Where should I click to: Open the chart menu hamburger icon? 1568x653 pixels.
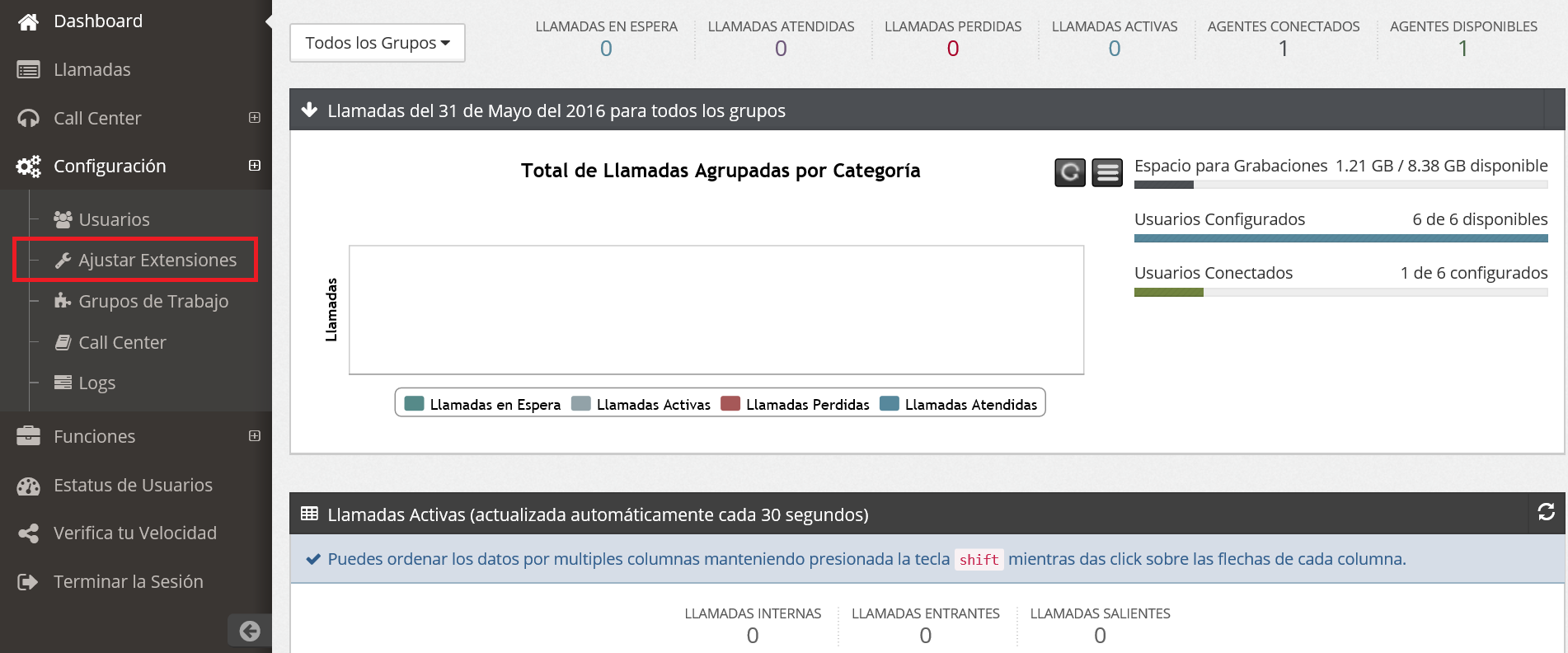click(1107, 172)
